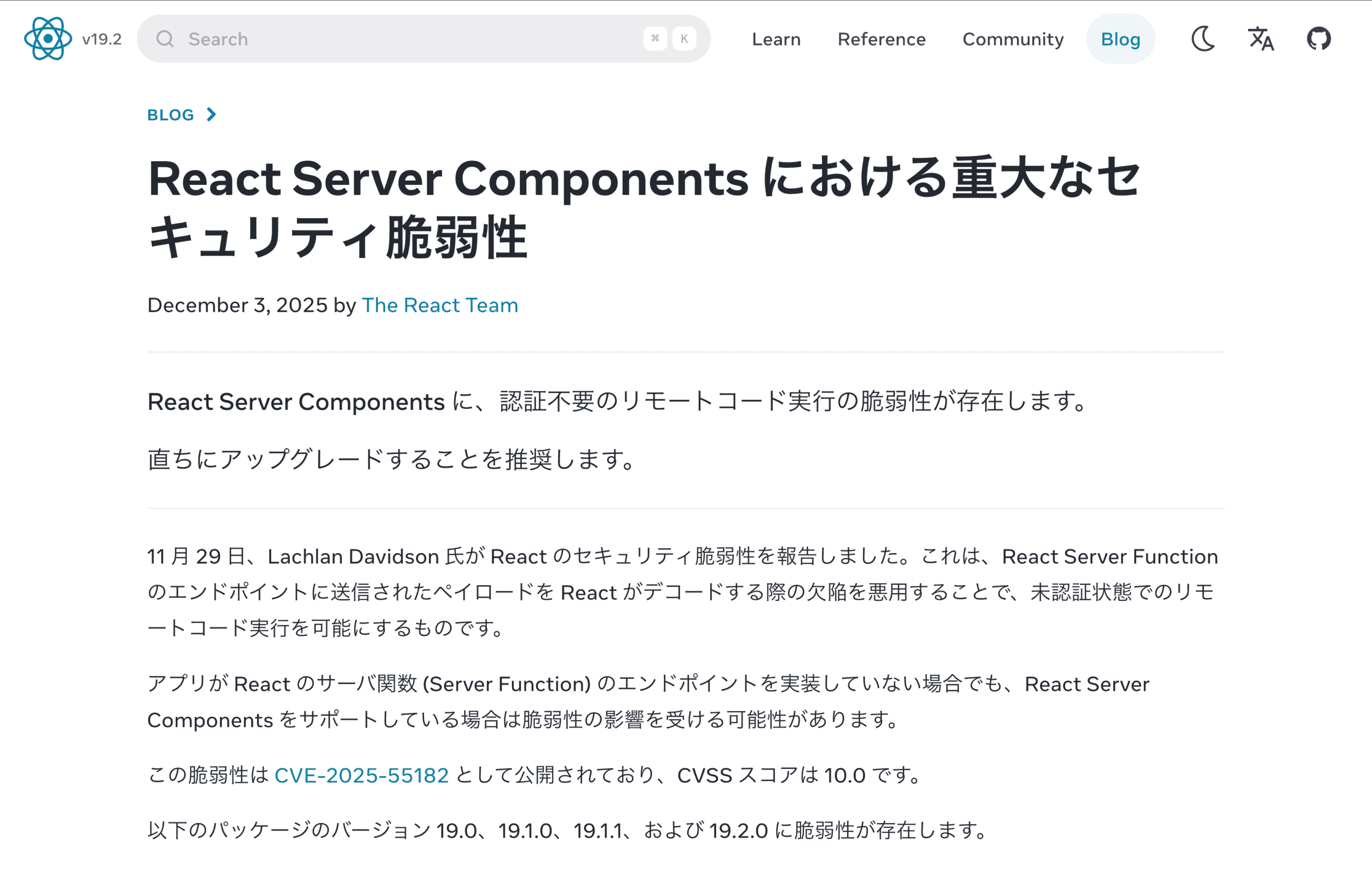Viewport: 1372px width, 888px height.
Task: Toggle dark mode with the moon icon
Action: (1204, 39)
